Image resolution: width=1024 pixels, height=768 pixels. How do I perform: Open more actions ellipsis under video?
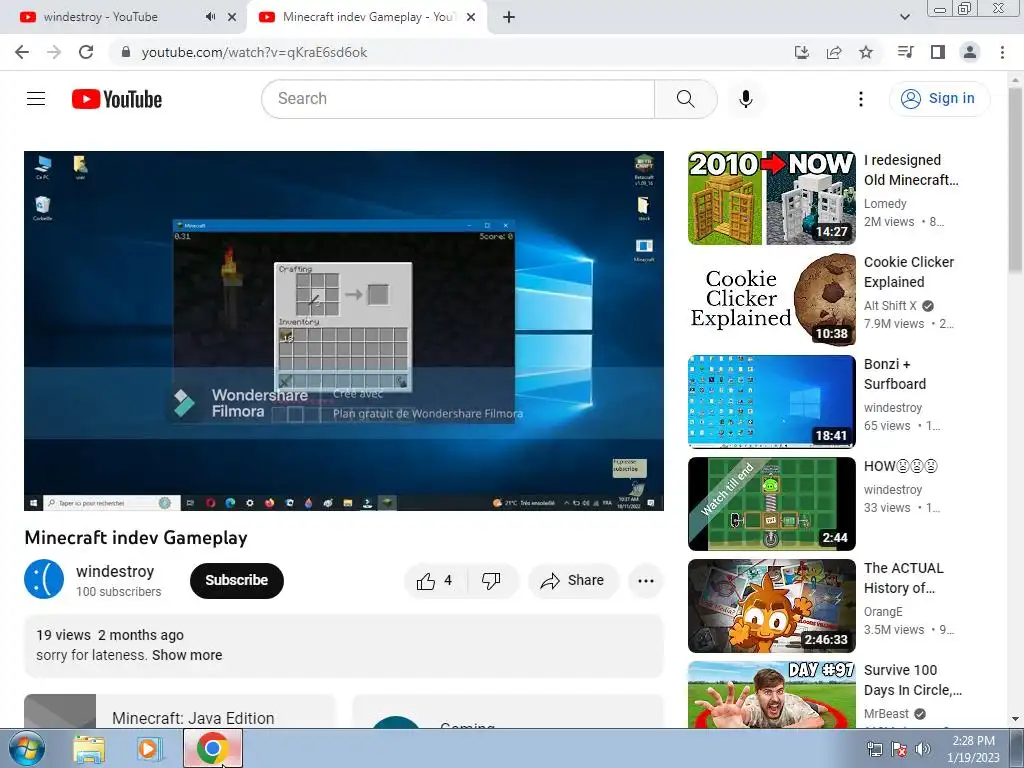point(646,581)
